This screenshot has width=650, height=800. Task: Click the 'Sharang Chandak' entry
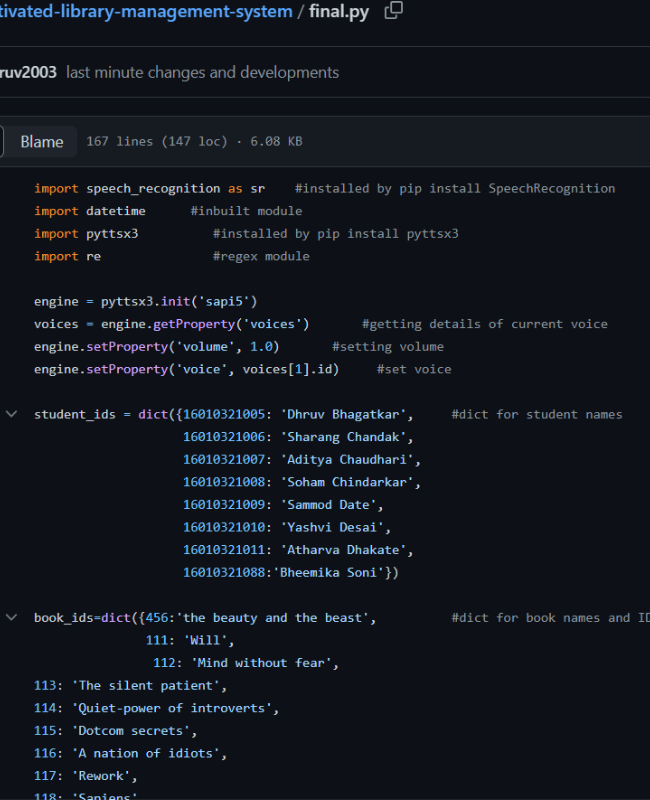[x=298, y=437]
